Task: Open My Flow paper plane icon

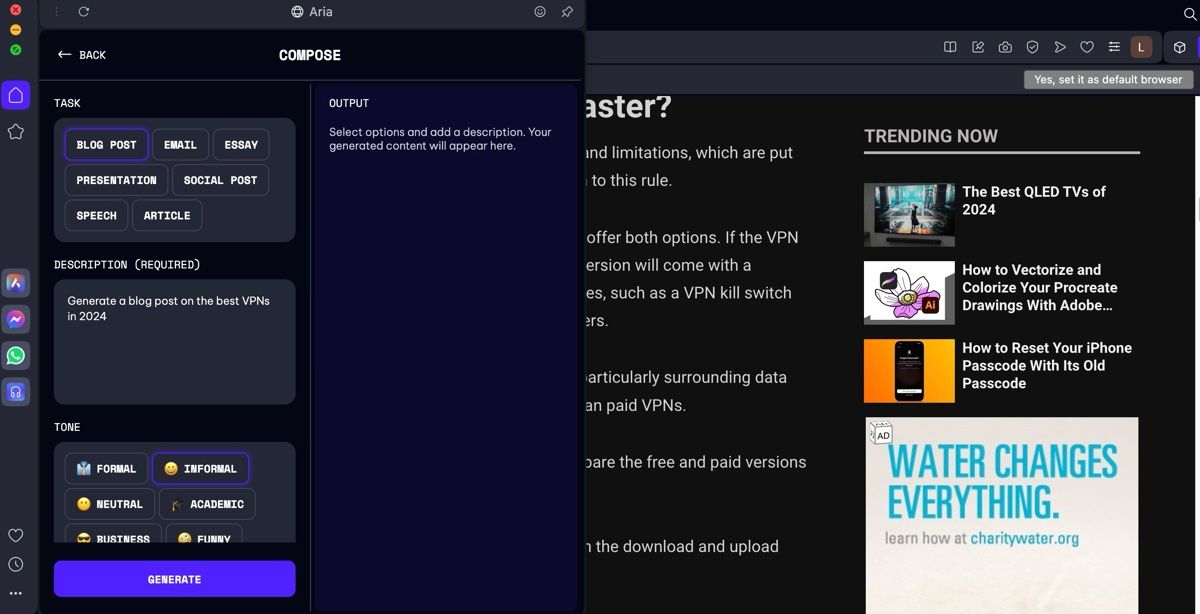Action: click(1060, 46)
